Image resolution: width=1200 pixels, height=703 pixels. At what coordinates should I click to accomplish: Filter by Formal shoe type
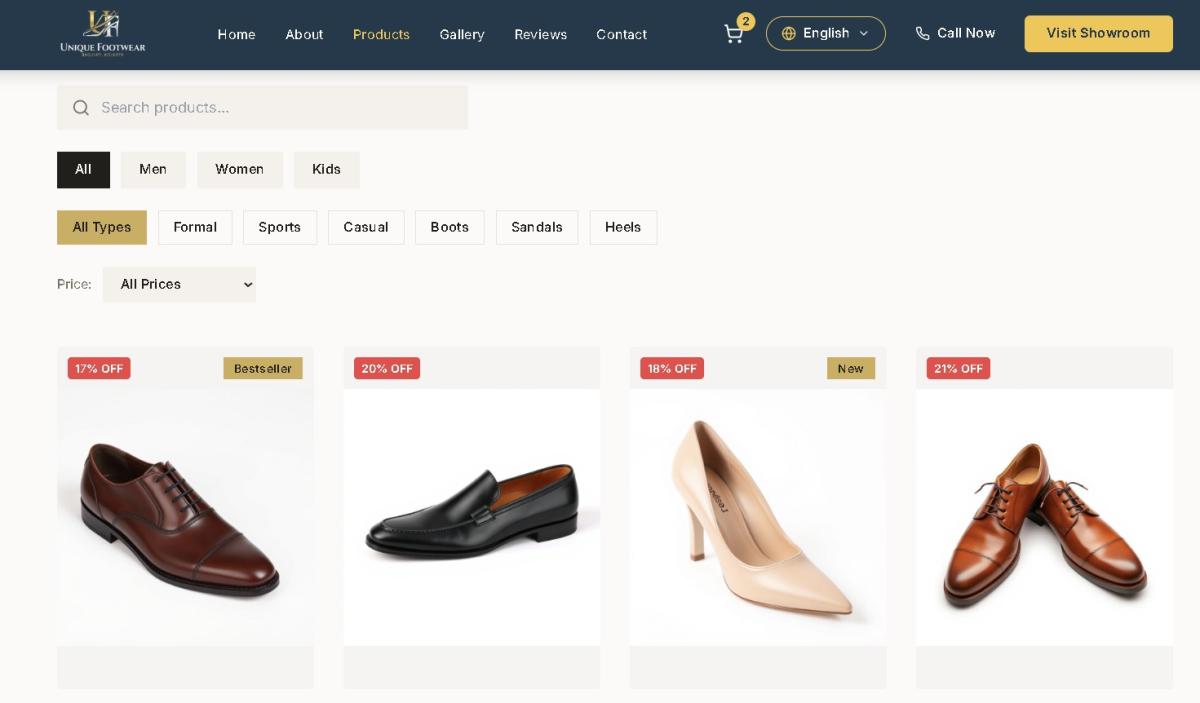(x=195, y=228)
